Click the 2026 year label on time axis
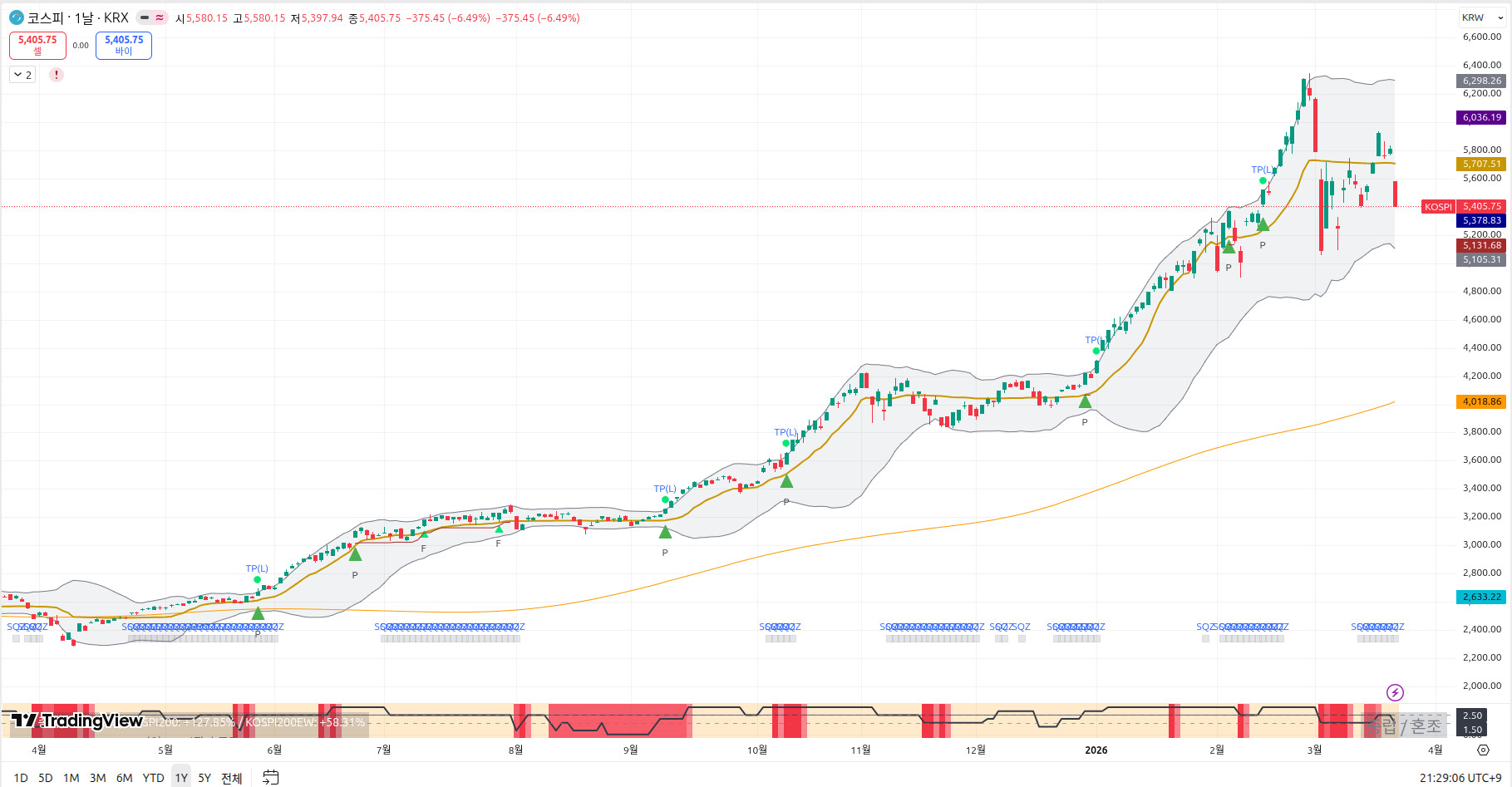Screen dimensions: 1512x787 click(x=1096, y=750)
